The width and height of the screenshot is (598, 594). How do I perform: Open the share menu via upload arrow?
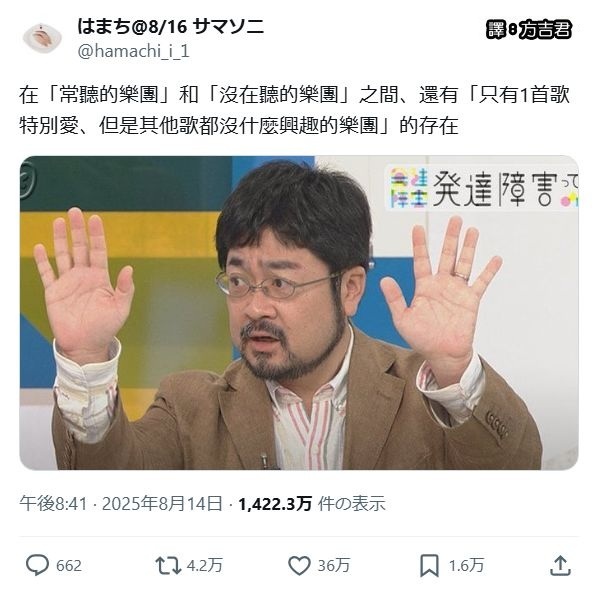pyautogui.click(x=560, y=565)
